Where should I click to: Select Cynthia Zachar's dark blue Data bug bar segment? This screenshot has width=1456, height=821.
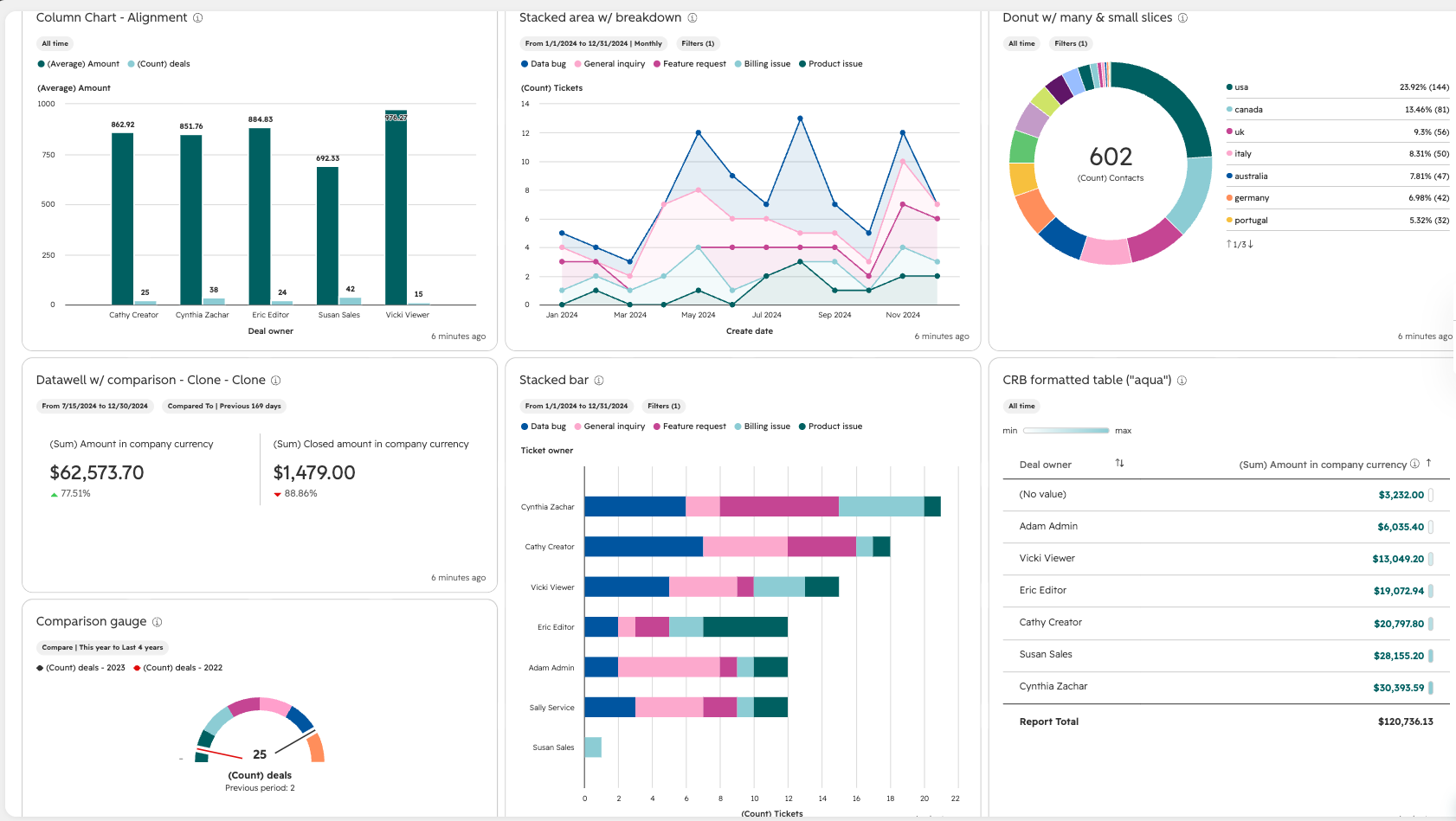pos(635,507)
